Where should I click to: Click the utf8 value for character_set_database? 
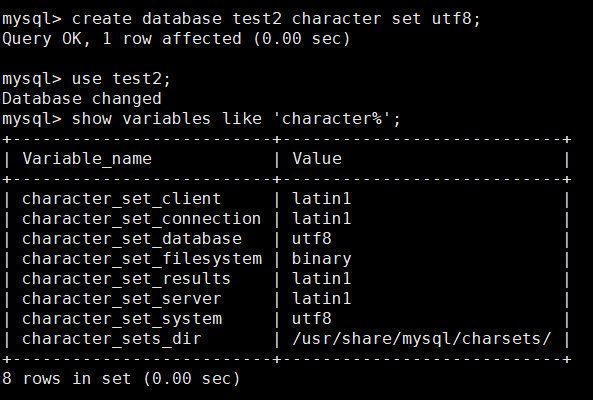tap(312, 239)
